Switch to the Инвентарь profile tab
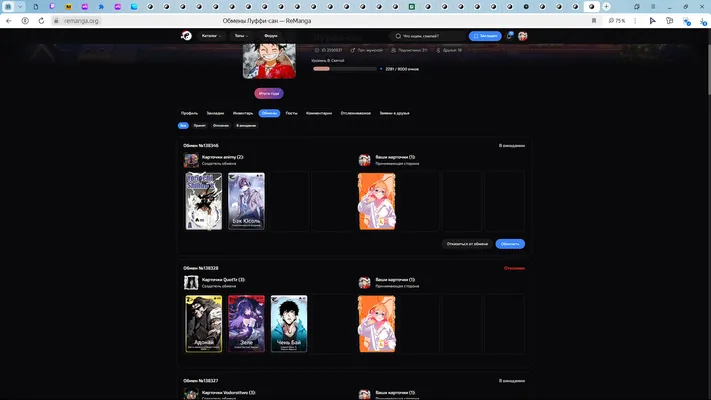The height and width of the screenshot is (400, 711). click(243, 113)
